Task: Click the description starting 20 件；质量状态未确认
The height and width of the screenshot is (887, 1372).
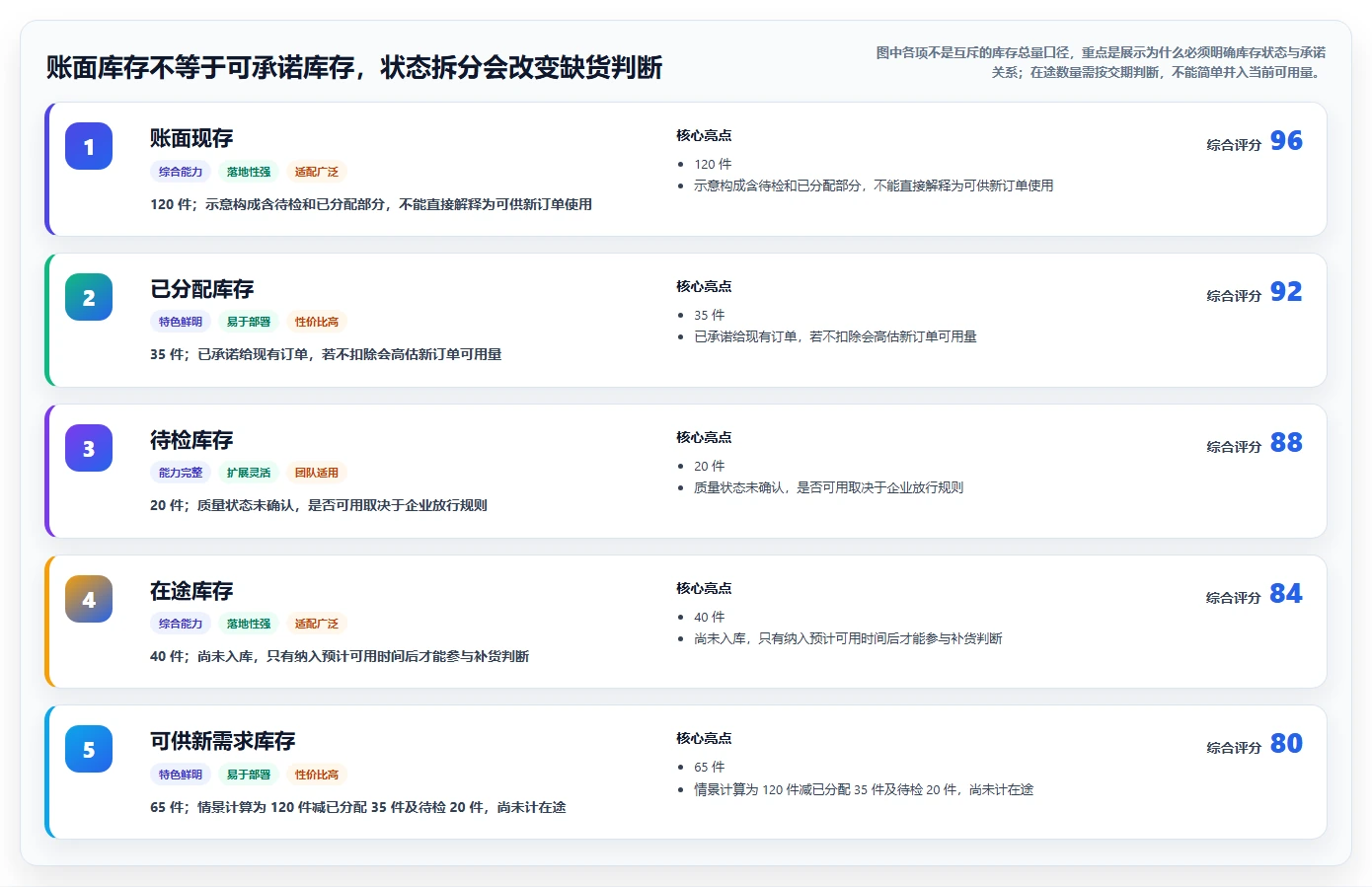Action: 319,505
